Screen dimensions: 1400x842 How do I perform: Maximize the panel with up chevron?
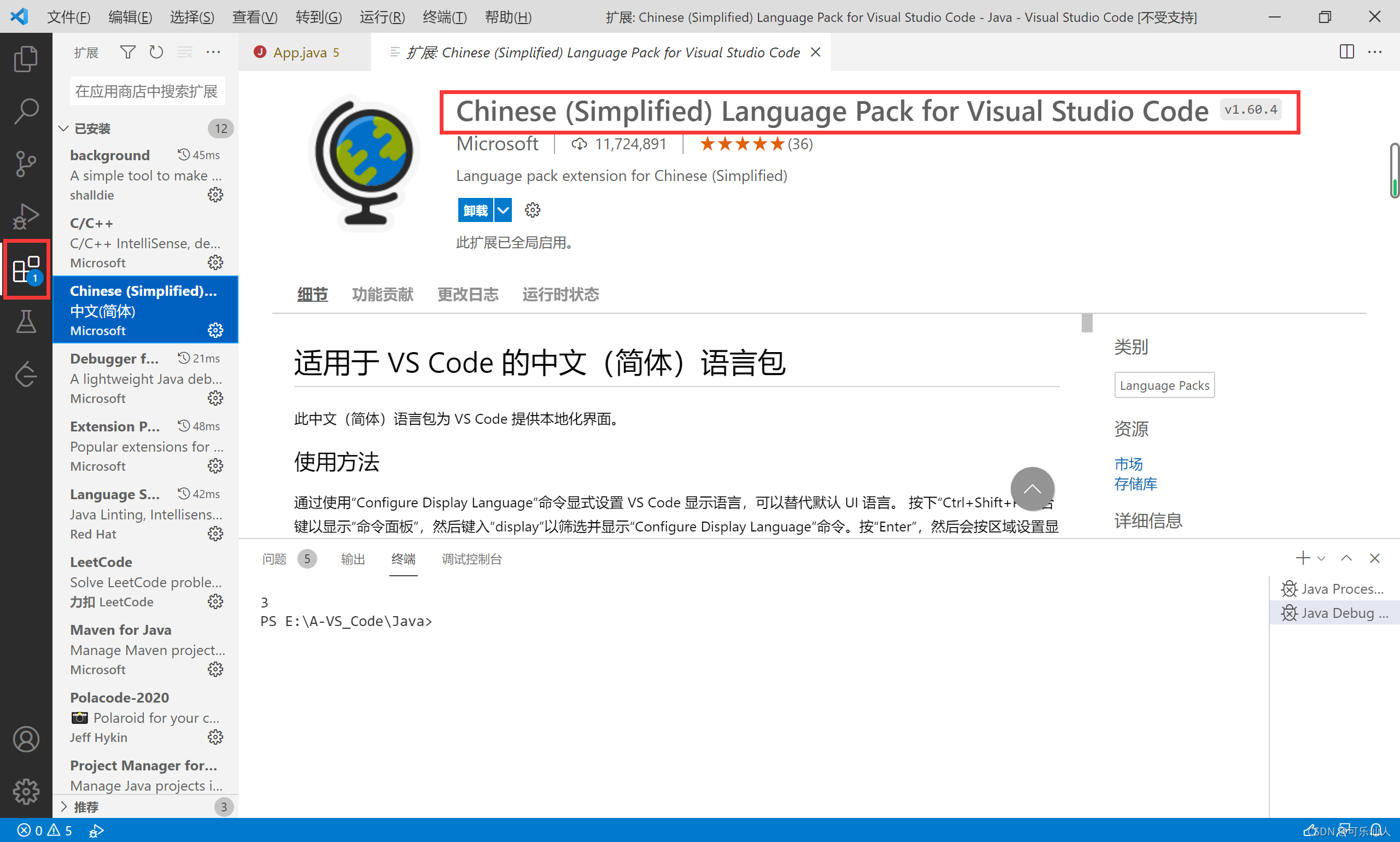coord(1346,558)
